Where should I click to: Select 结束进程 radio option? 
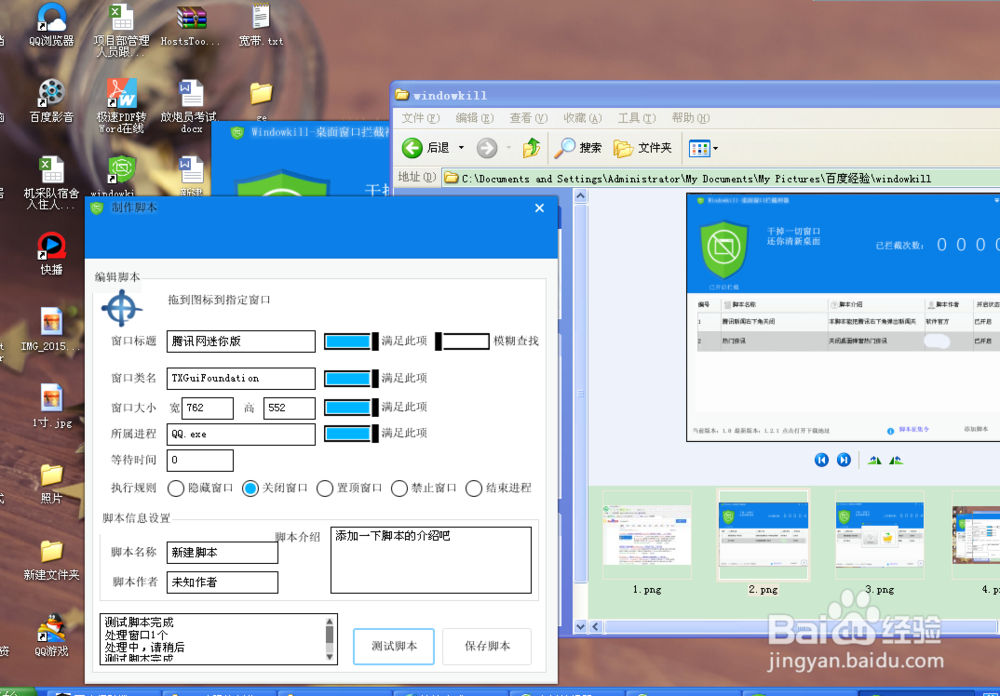(499, 488)
